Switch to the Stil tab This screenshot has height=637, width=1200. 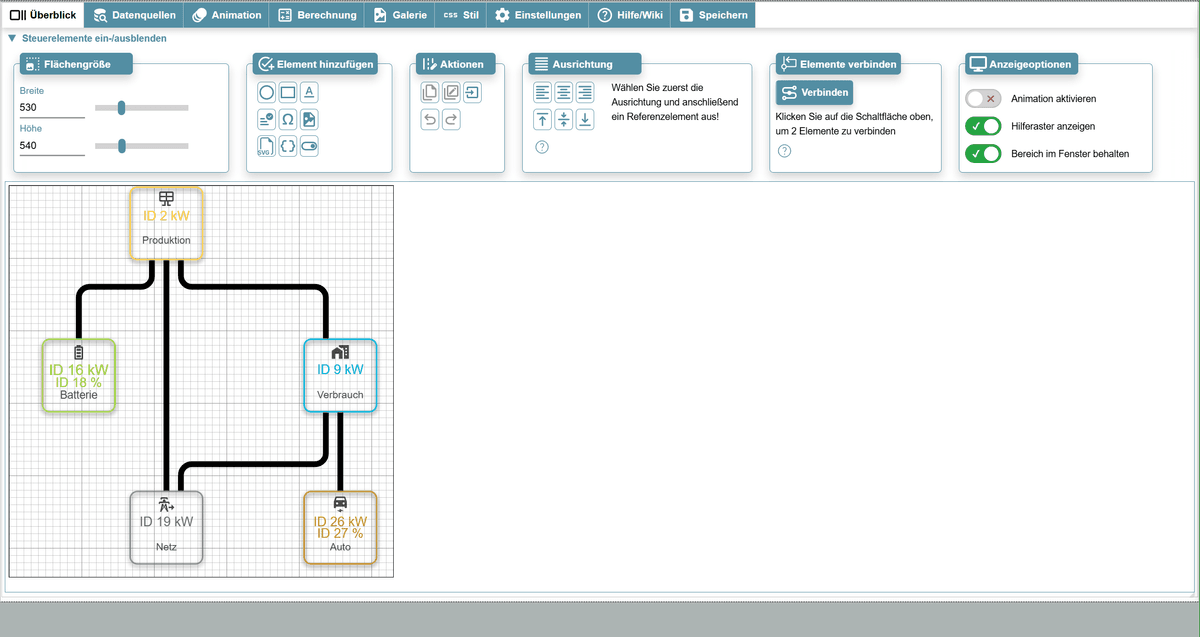[461, 15]
